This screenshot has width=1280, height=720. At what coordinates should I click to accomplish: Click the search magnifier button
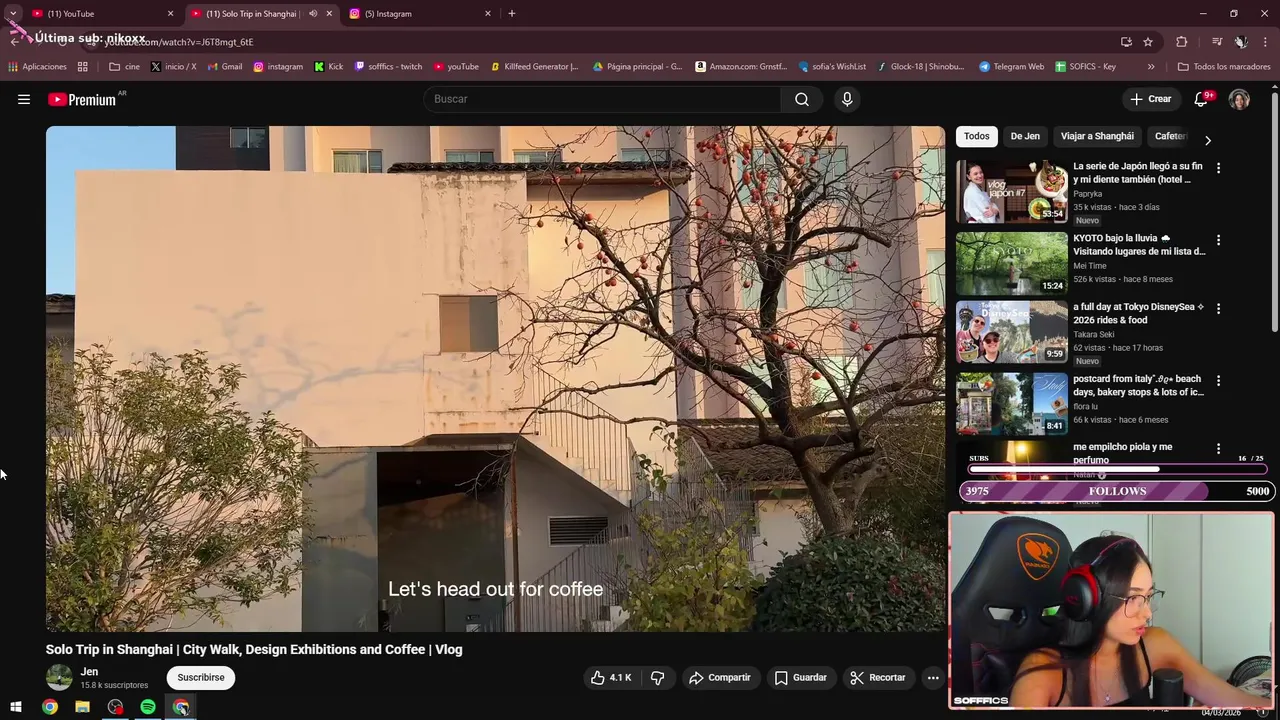click(802, 99)
